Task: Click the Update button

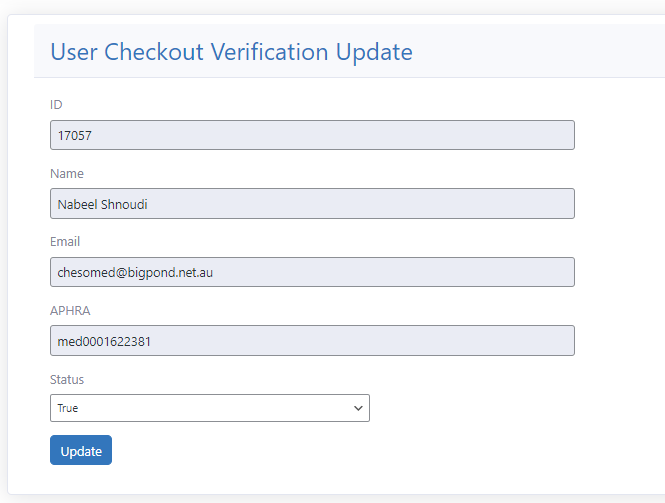Action: click(81, 451)
